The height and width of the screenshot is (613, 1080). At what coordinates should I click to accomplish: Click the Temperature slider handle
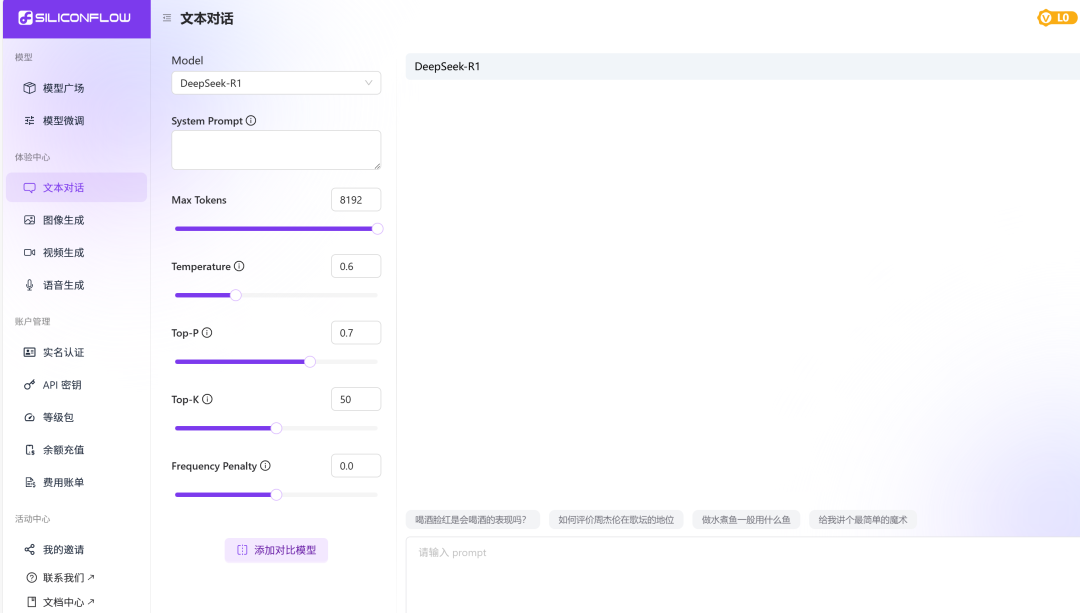tap(236, 295)
